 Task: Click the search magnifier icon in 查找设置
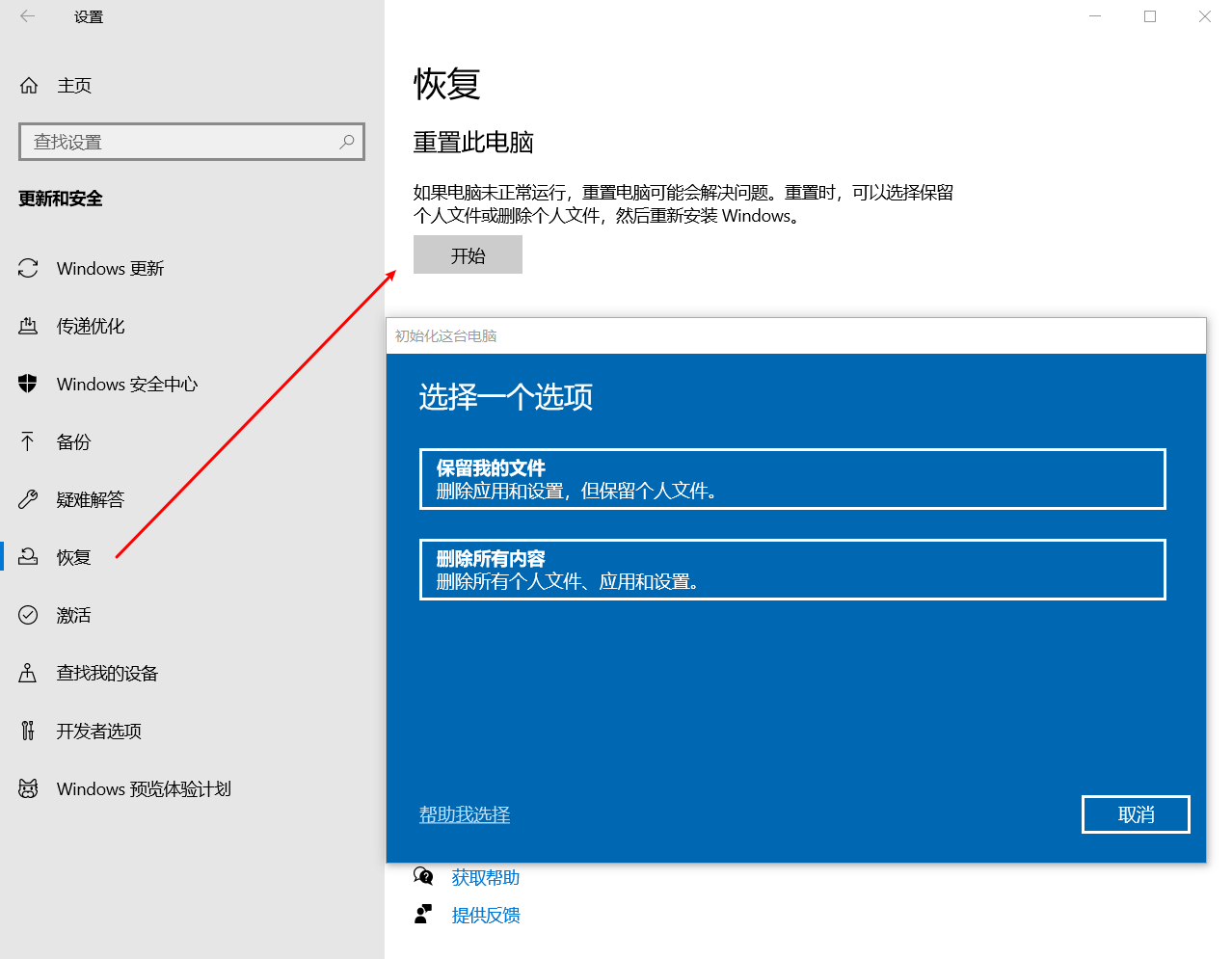346,142
